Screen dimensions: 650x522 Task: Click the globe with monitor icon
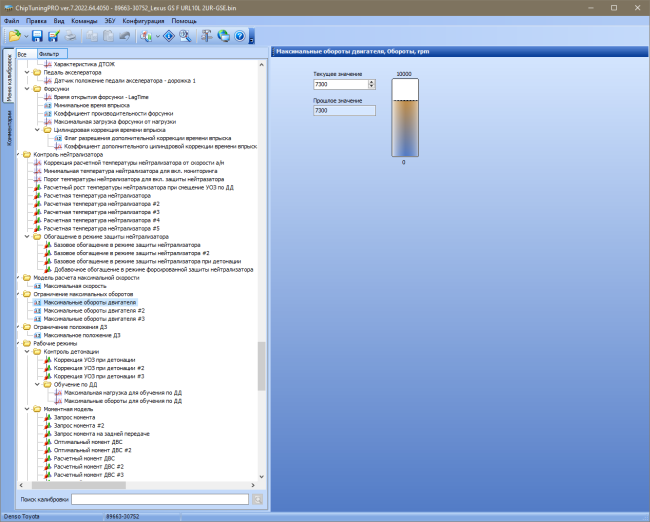click(x=223, y=36)
